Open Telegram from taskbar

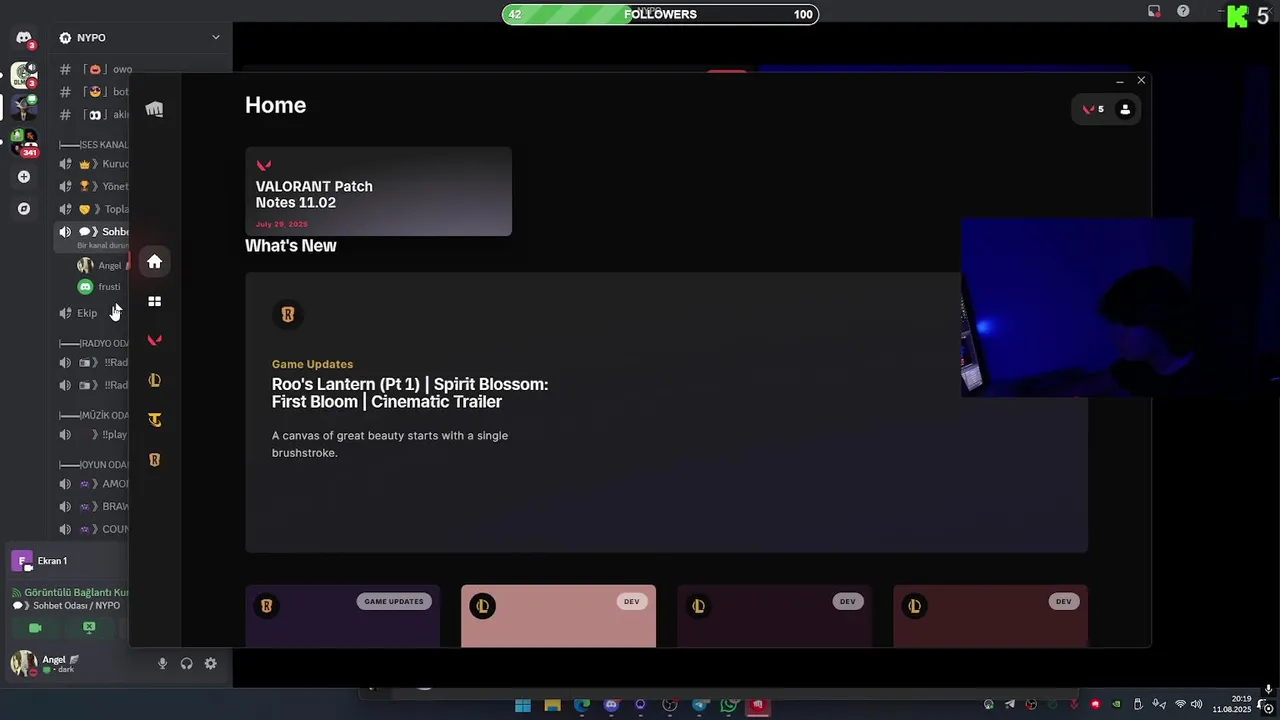tap(700, 706)
